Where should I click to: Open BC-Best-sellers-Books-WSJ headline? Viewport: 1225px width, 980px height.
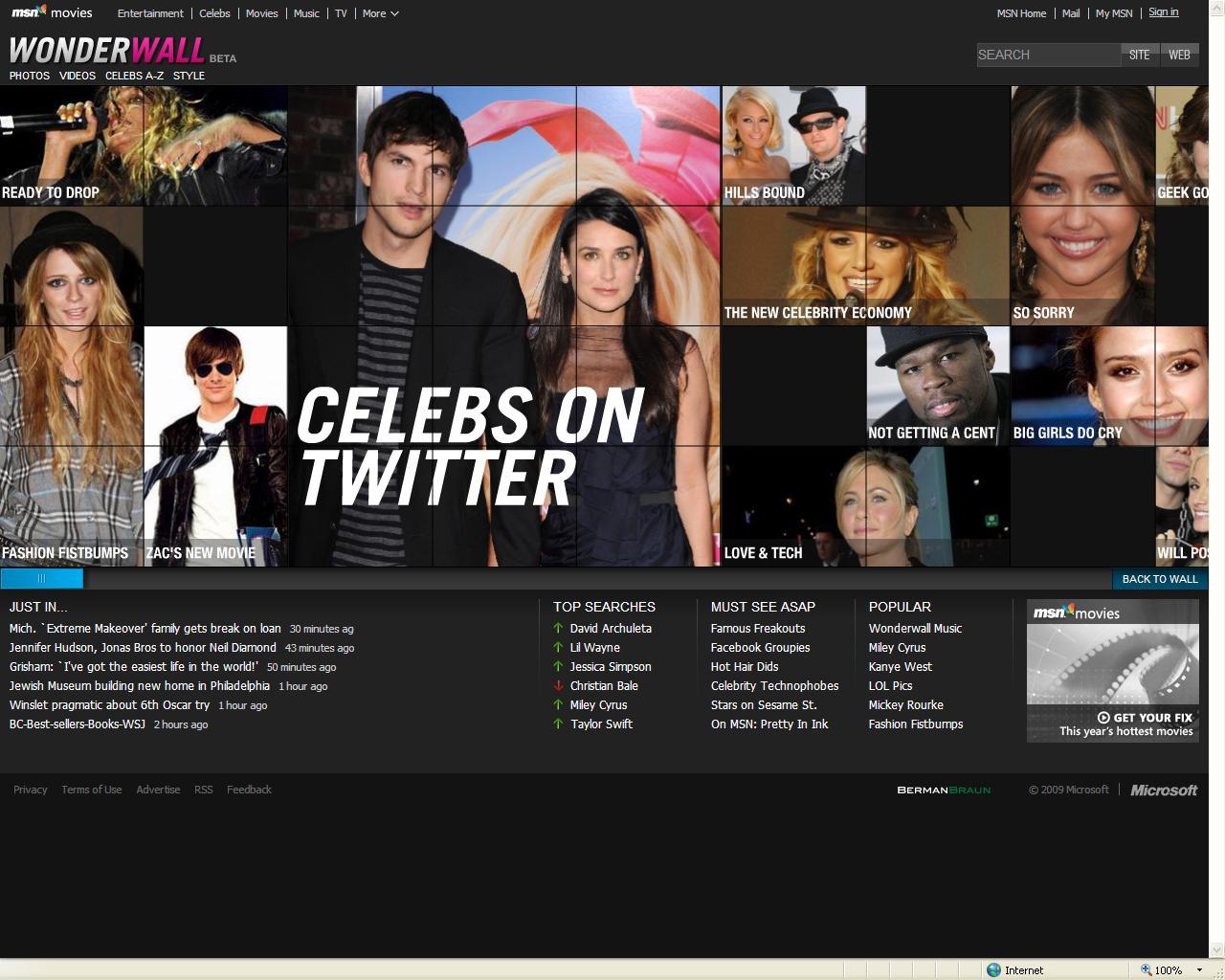click(78, 724)
